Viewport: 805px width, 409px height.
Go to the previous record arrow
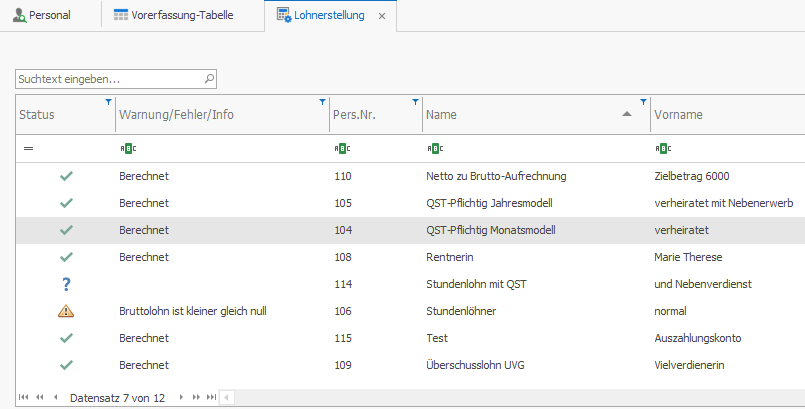point(55,397)
